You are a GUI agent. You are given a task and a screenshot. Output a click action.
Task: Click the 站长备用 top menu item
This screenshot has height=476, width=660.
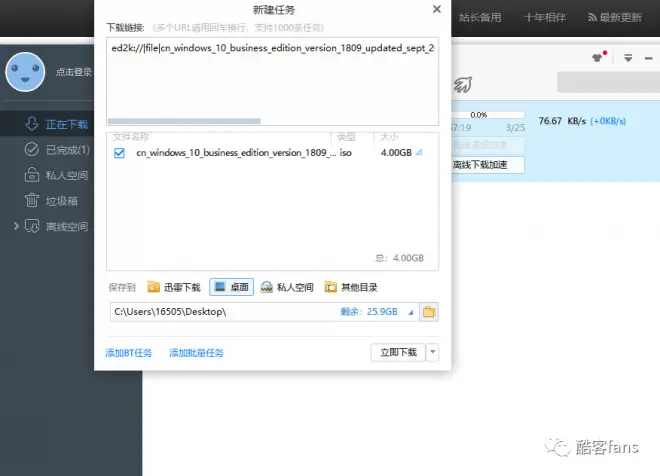tap(480, 17)
